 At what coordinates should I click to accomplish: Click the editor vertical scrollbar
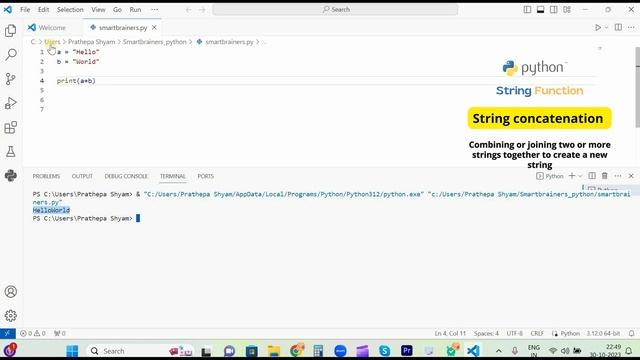(638, 88)
